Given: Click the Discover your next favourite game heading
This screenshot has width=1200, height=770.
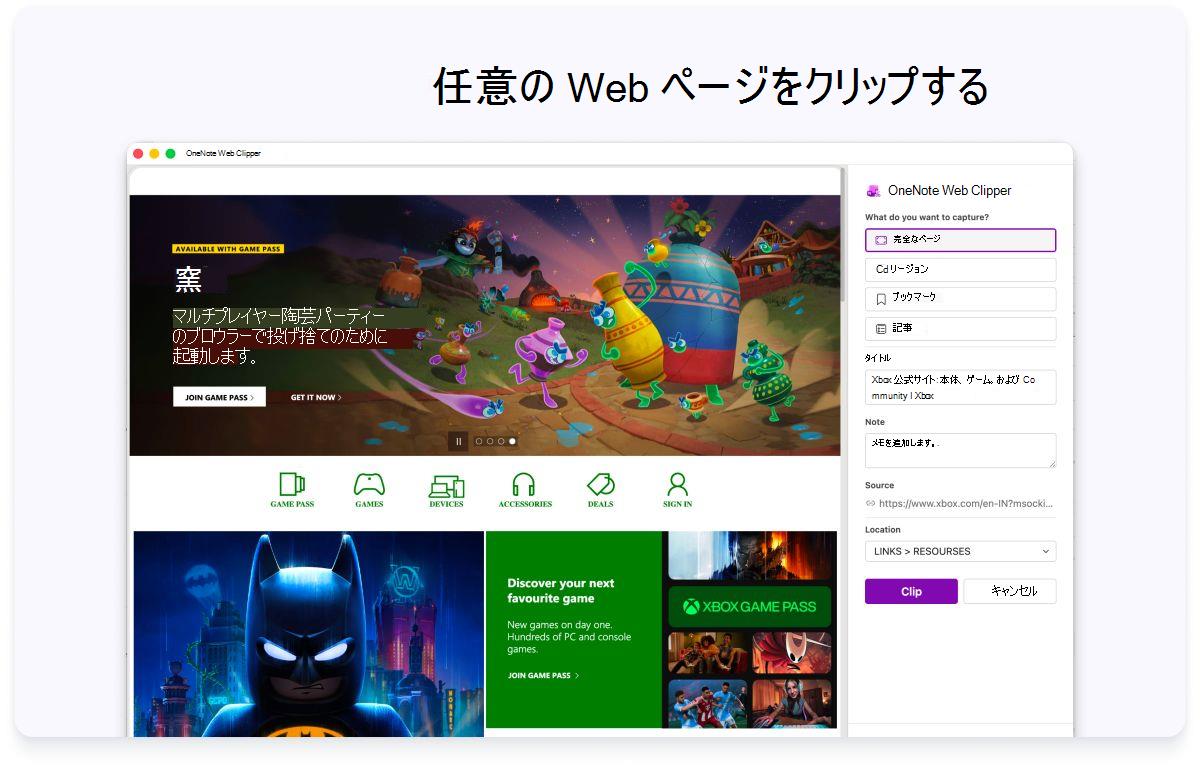Looking at the screenshot, I should 561,591.
